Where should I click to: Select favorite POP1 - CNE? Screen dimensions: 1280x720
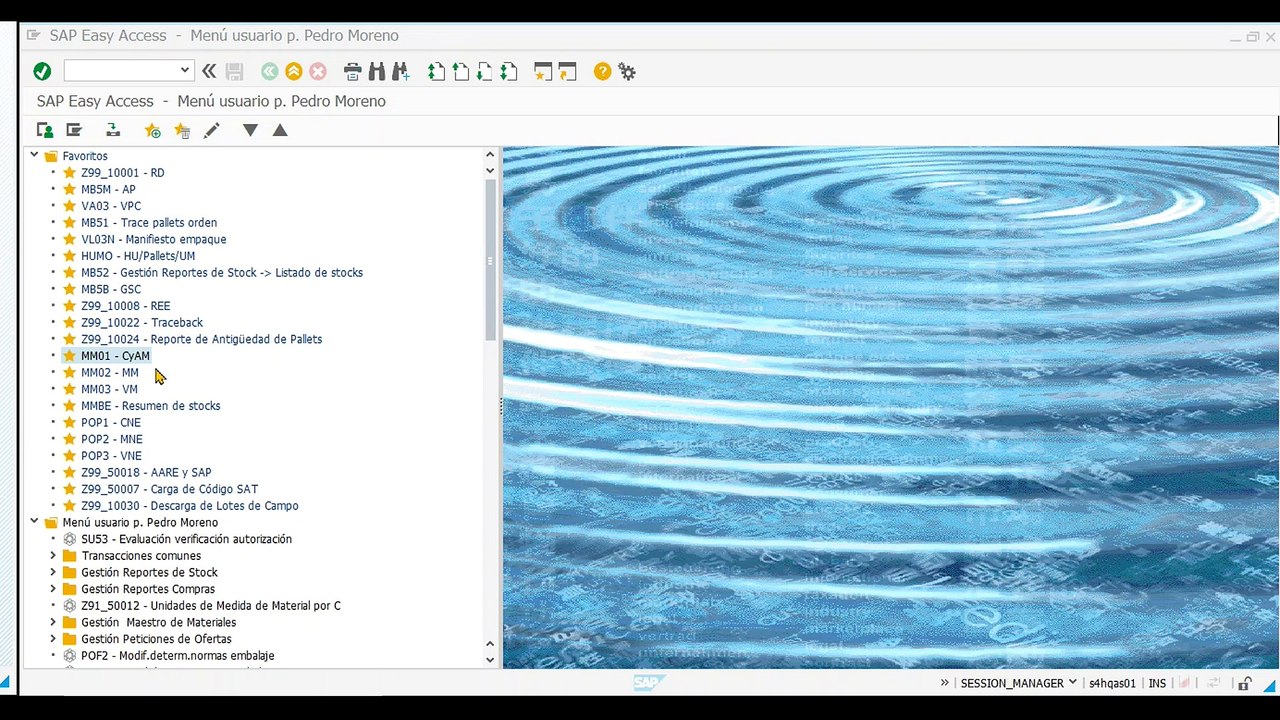[111, 422]
